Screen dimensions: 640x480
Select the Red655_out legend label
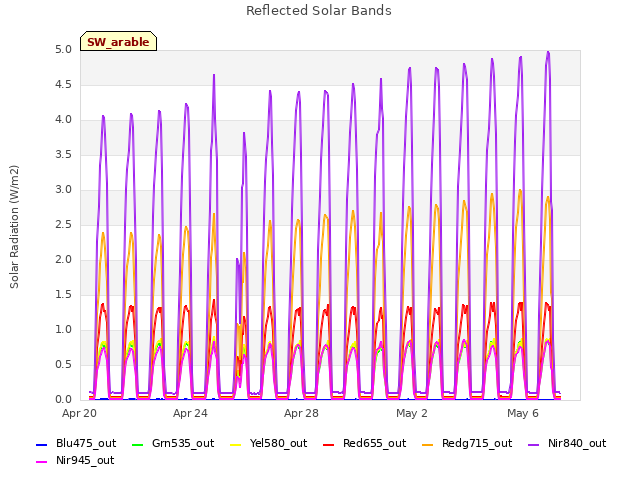374,444
